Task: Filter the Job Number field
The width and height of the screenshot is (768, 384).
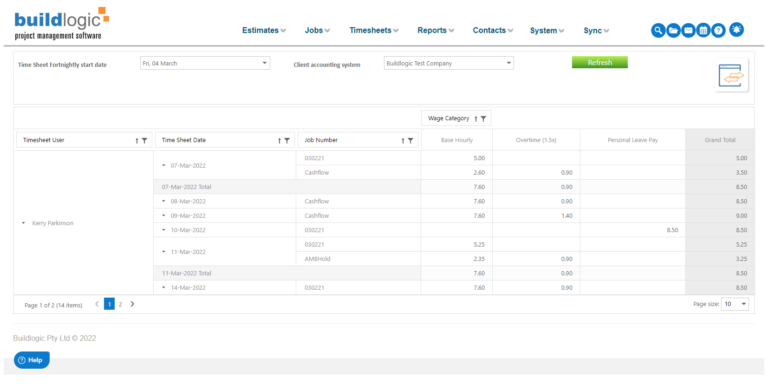Action: coord(410,141)
